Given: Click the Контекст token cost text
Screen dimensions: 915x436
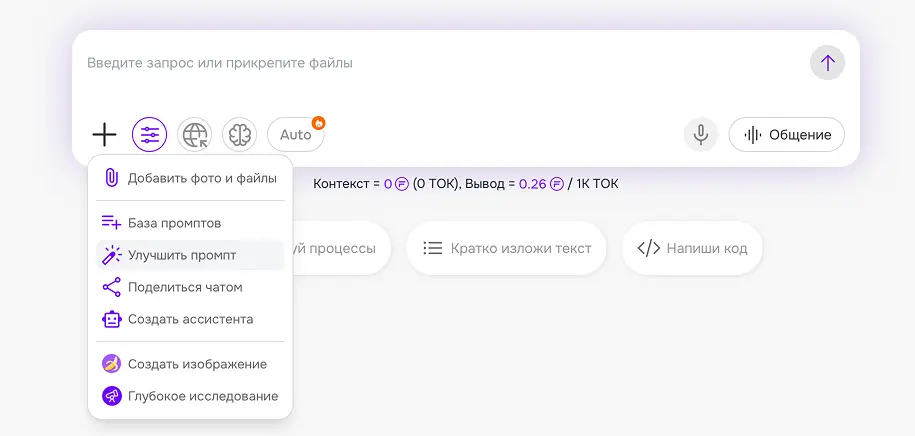Looking at the screenshot, I should click(x=386, y=184).
